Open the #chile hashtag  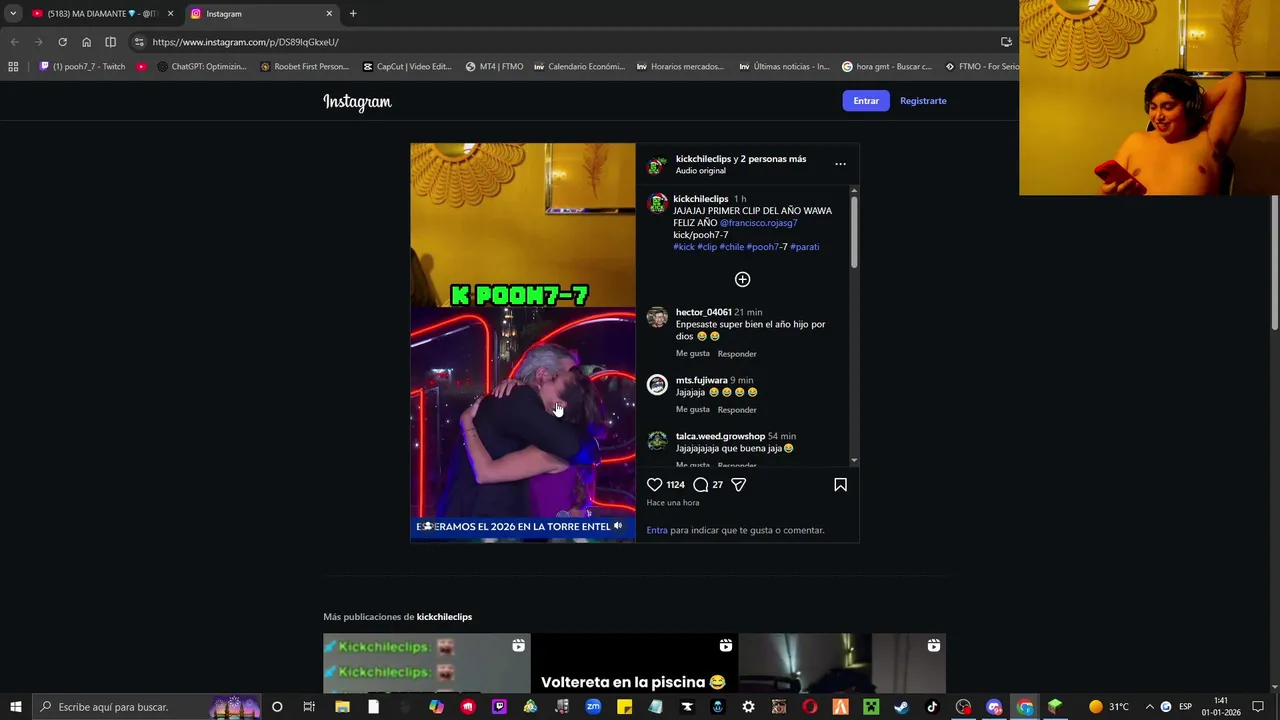click(731, 247)
